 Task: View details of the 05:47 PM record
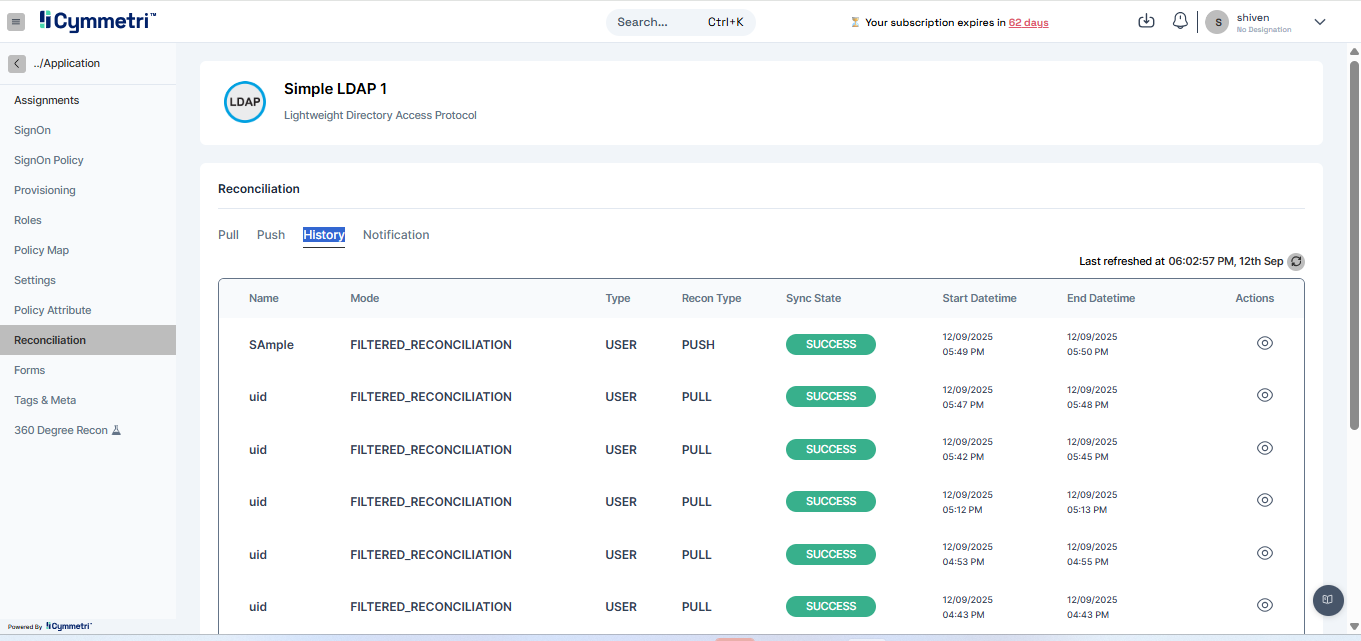click(x=1264, y=395)
